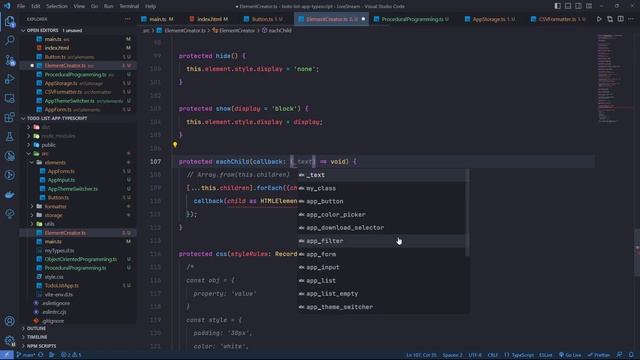640x360 pixels.
Task: Open the notifications bell in status bar
Action: pos(631,355)
